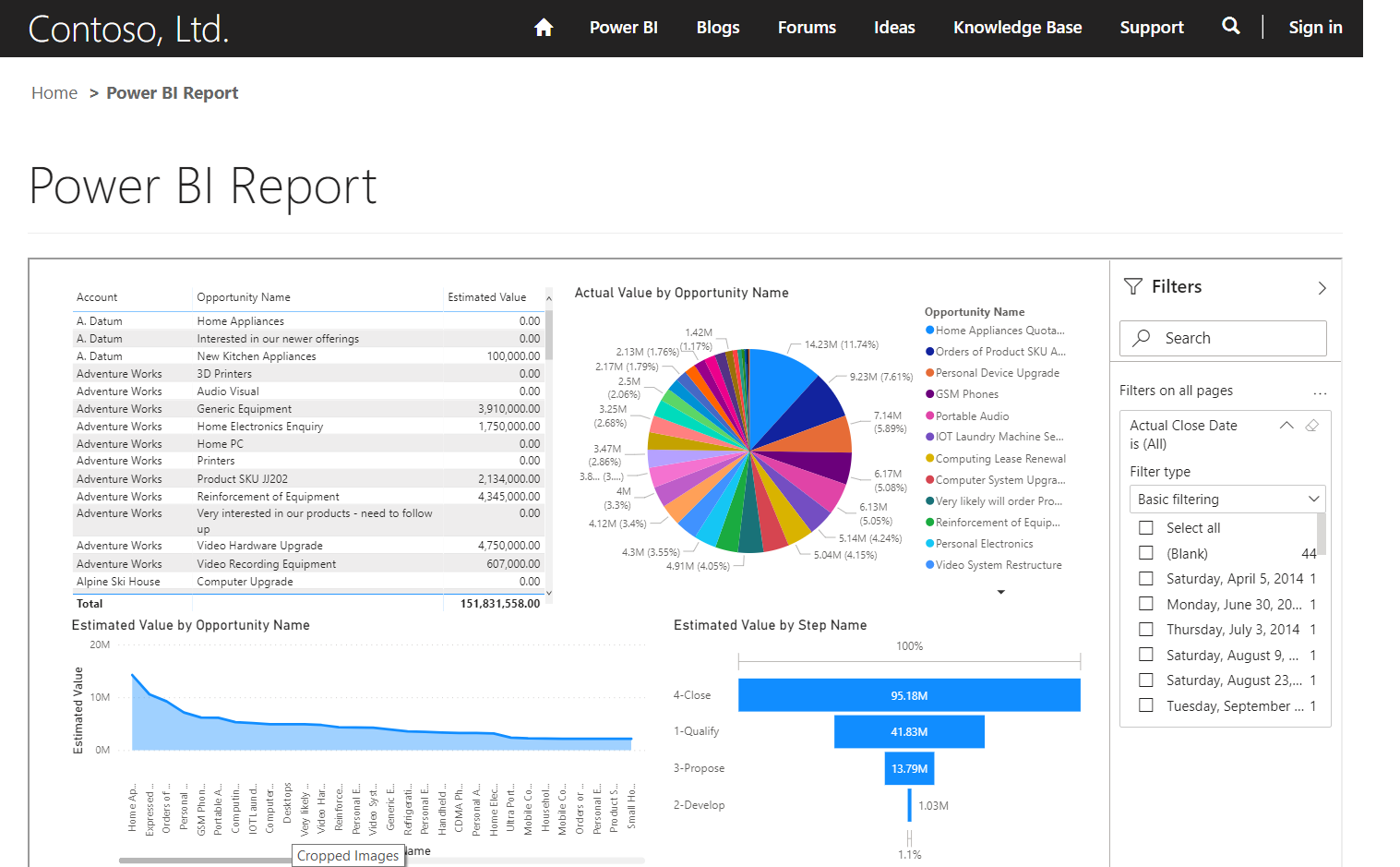Tick Thursday, July 3, 2014 checkbox
The image size is (1400, 867).
click(x=1146, y=630)
